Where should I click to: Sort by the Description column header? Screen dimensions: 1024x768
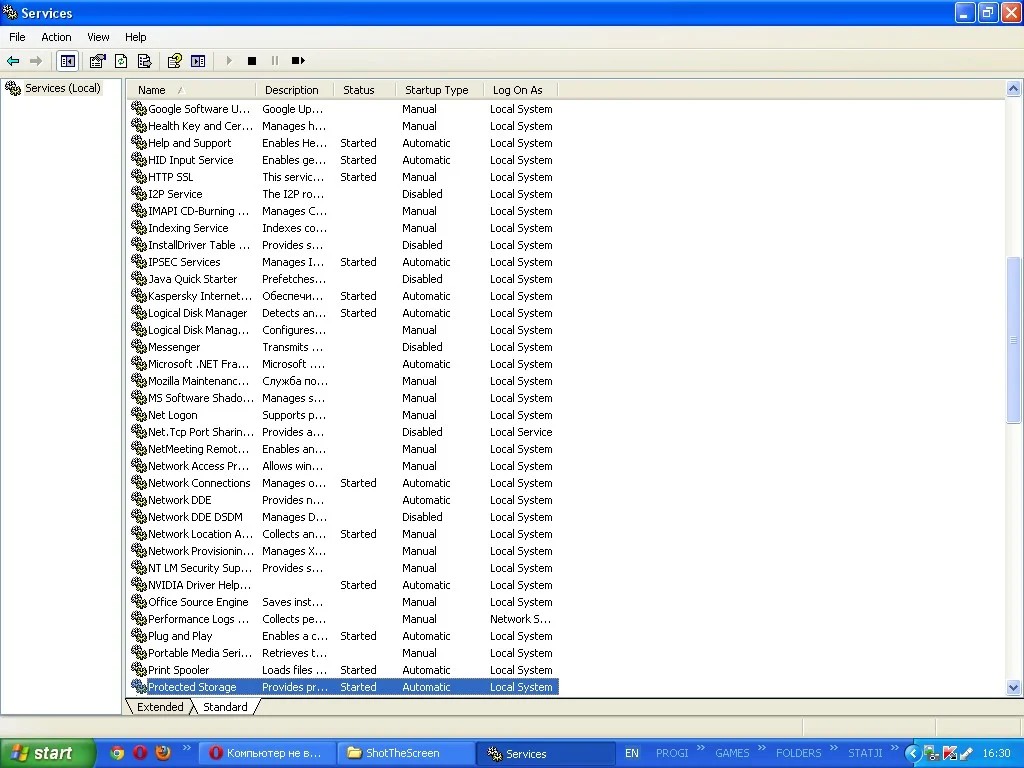coord(295,90)
